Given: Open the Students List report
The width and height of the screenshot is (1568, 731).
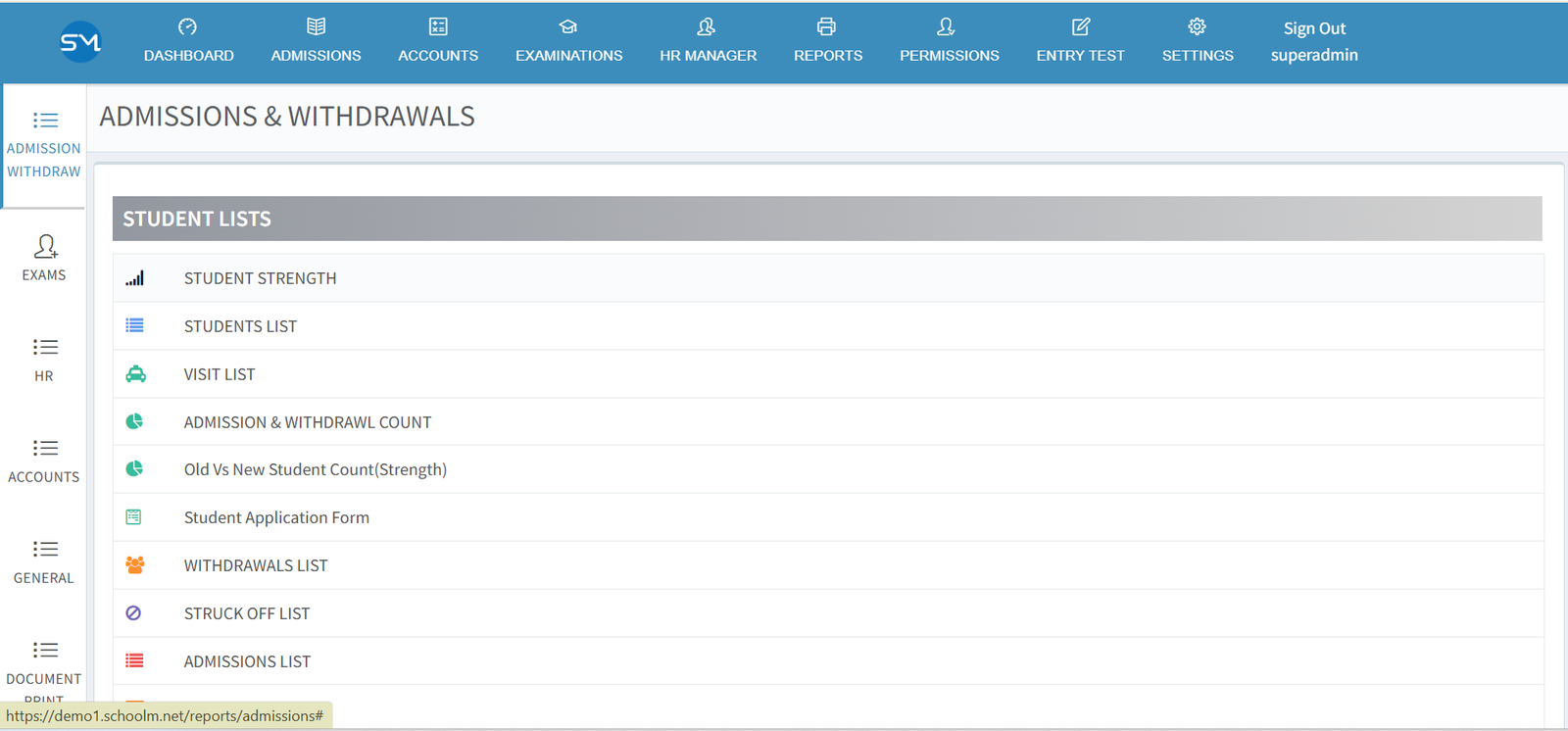Looking at the screenshot, I should [x=240, y=326].
